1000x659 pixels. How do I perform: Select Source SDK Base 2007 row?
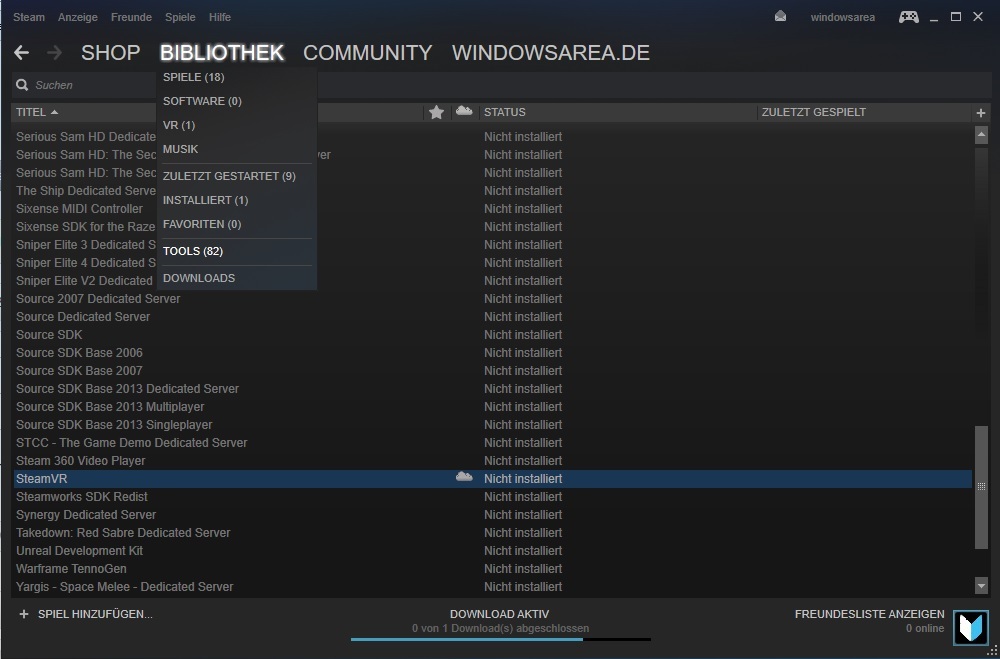(x=492, y=371)
